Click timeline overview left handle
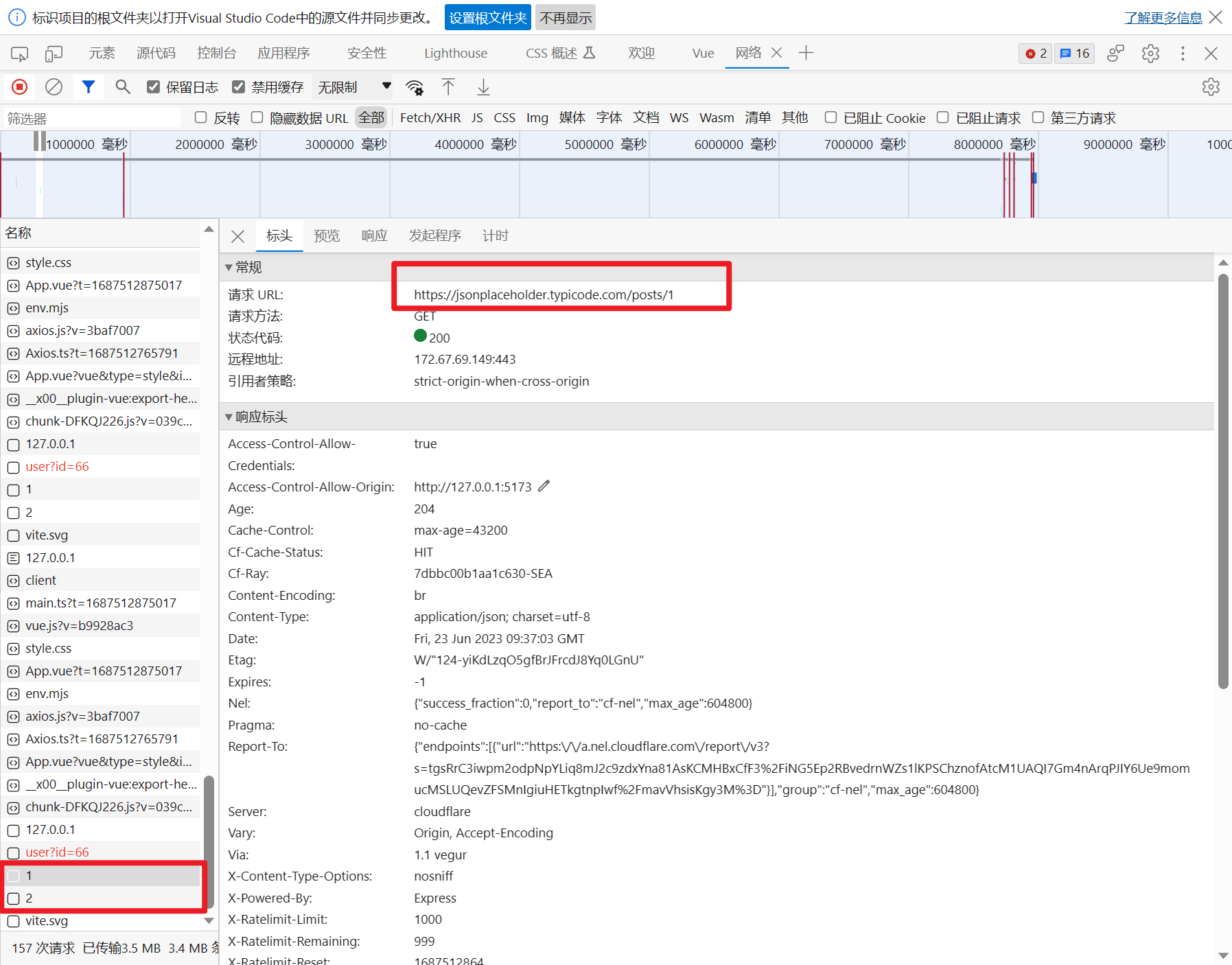 click(36, 141)
